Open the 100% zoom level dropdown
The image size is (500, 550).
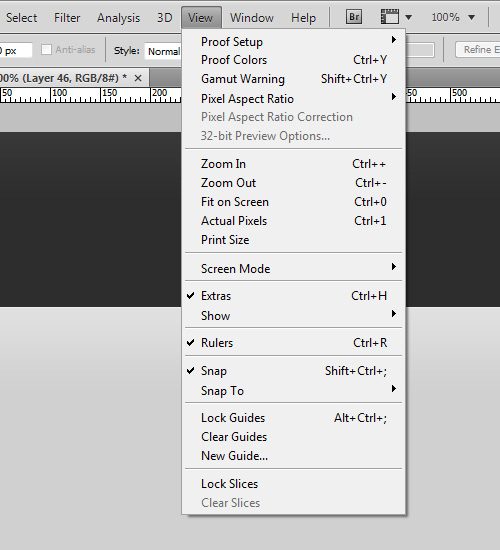pos(453,17)
